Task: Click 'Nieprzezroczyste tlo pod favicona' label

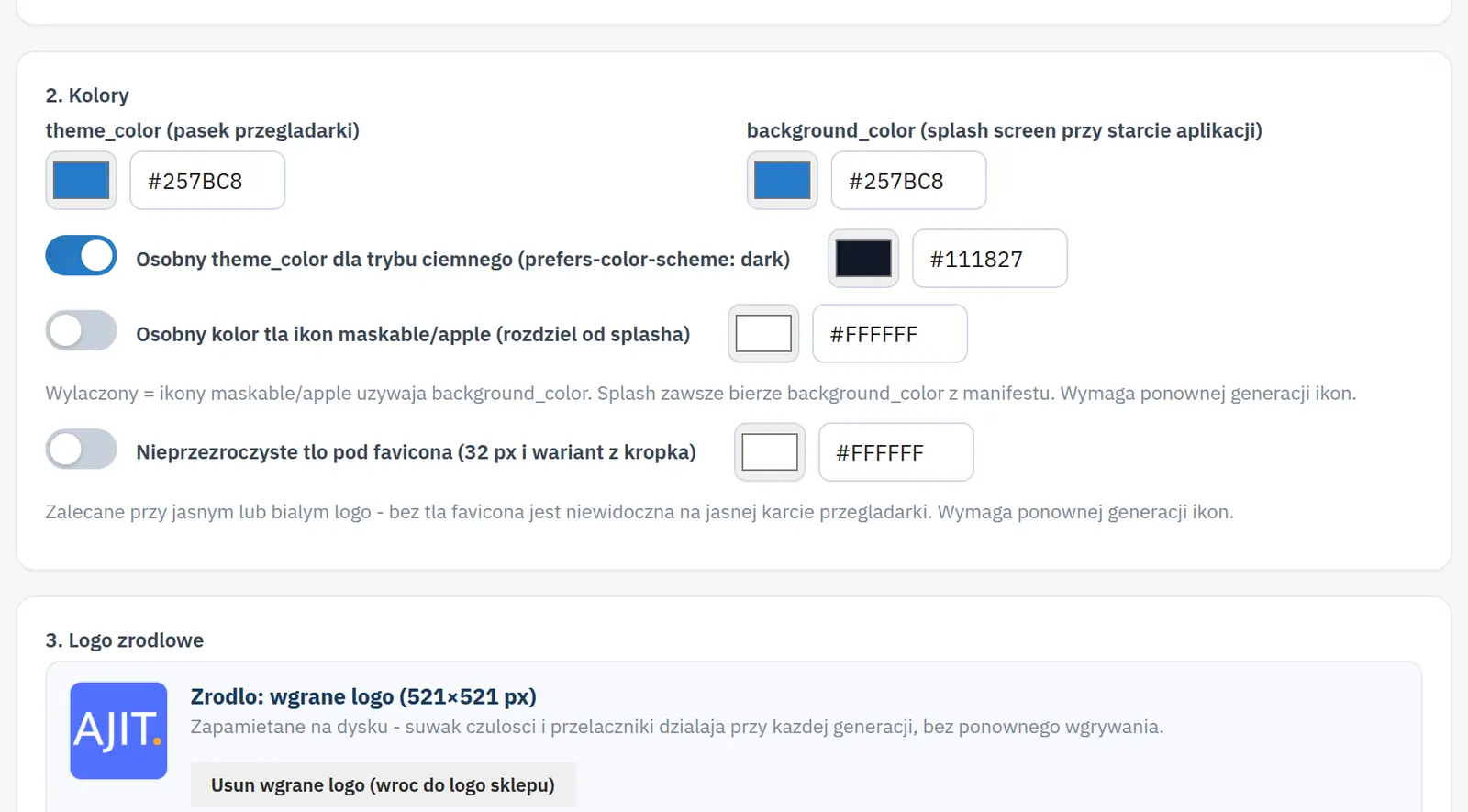Action: [x=416, y=452]
